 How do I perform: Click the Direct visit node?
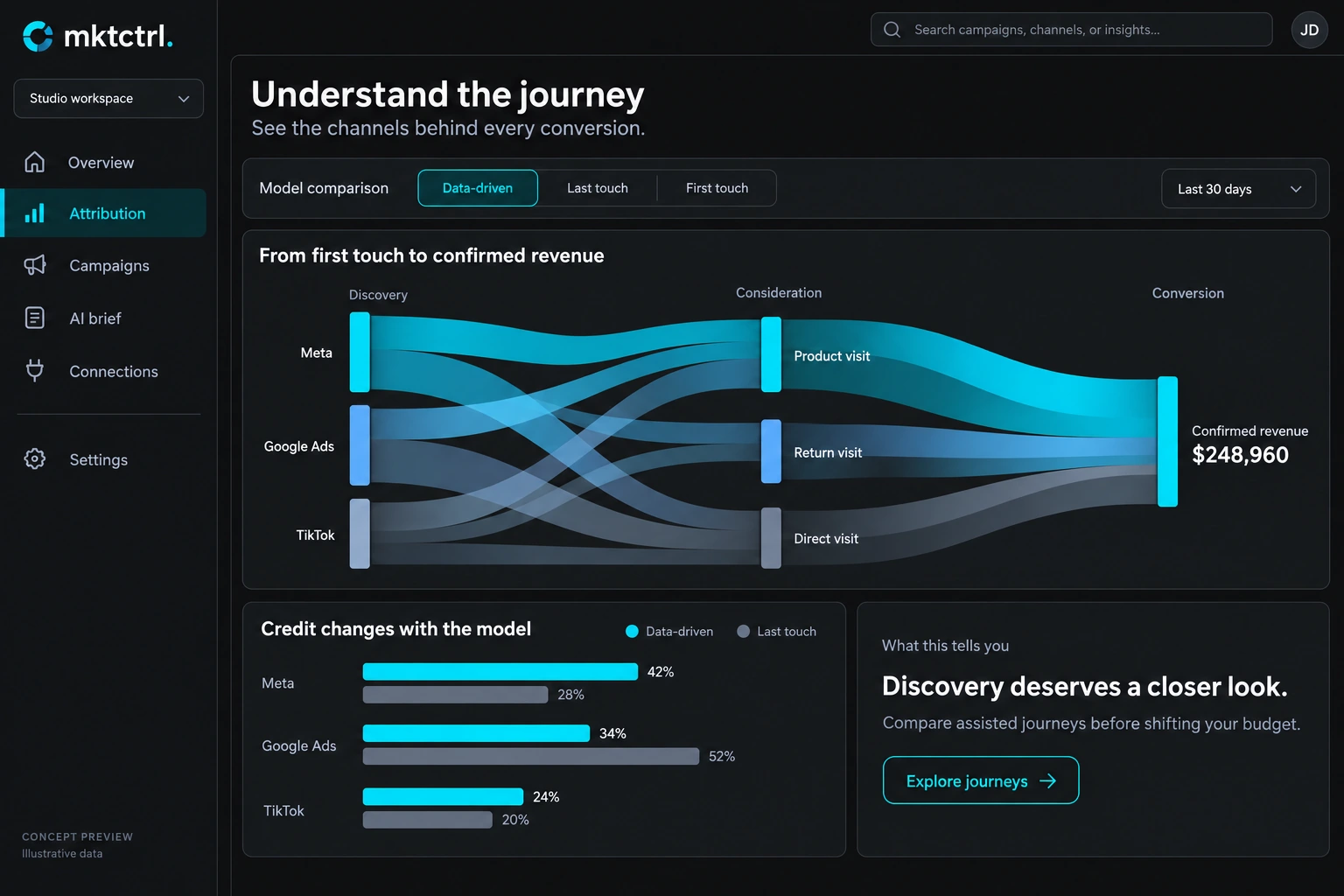click(x=771, y=538)
